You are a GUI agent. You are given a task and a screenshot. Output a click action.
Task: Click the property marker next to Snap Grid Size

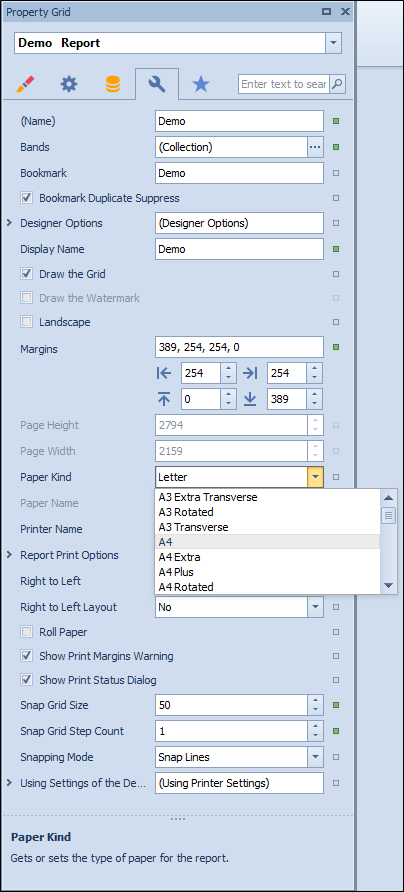coord(336,705)
